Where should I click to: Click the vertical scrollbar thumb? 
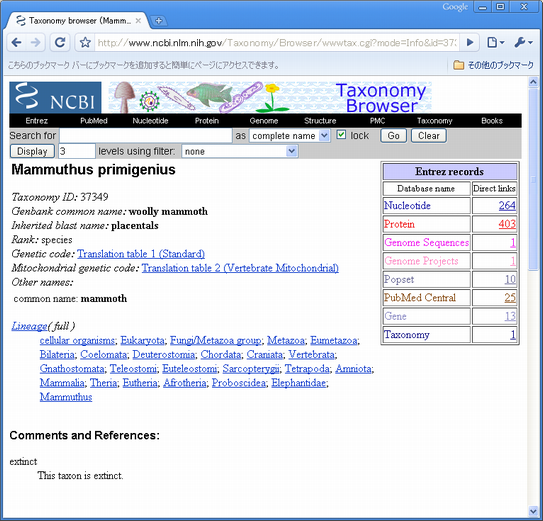click(x=533, y=179)
